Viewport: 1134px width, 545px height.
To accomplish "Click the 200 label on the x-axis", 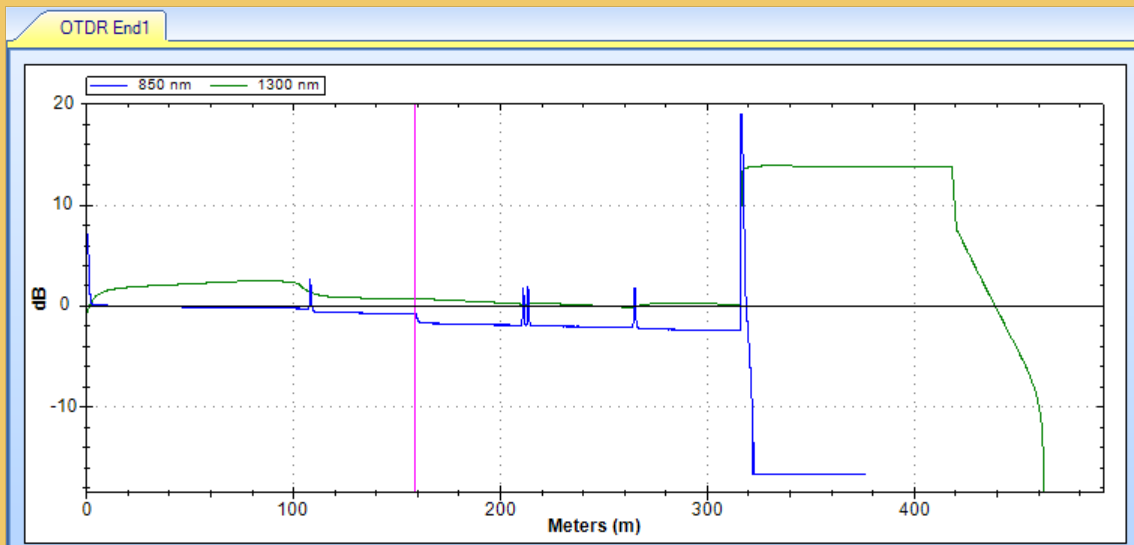I will [x=500, y=508].
